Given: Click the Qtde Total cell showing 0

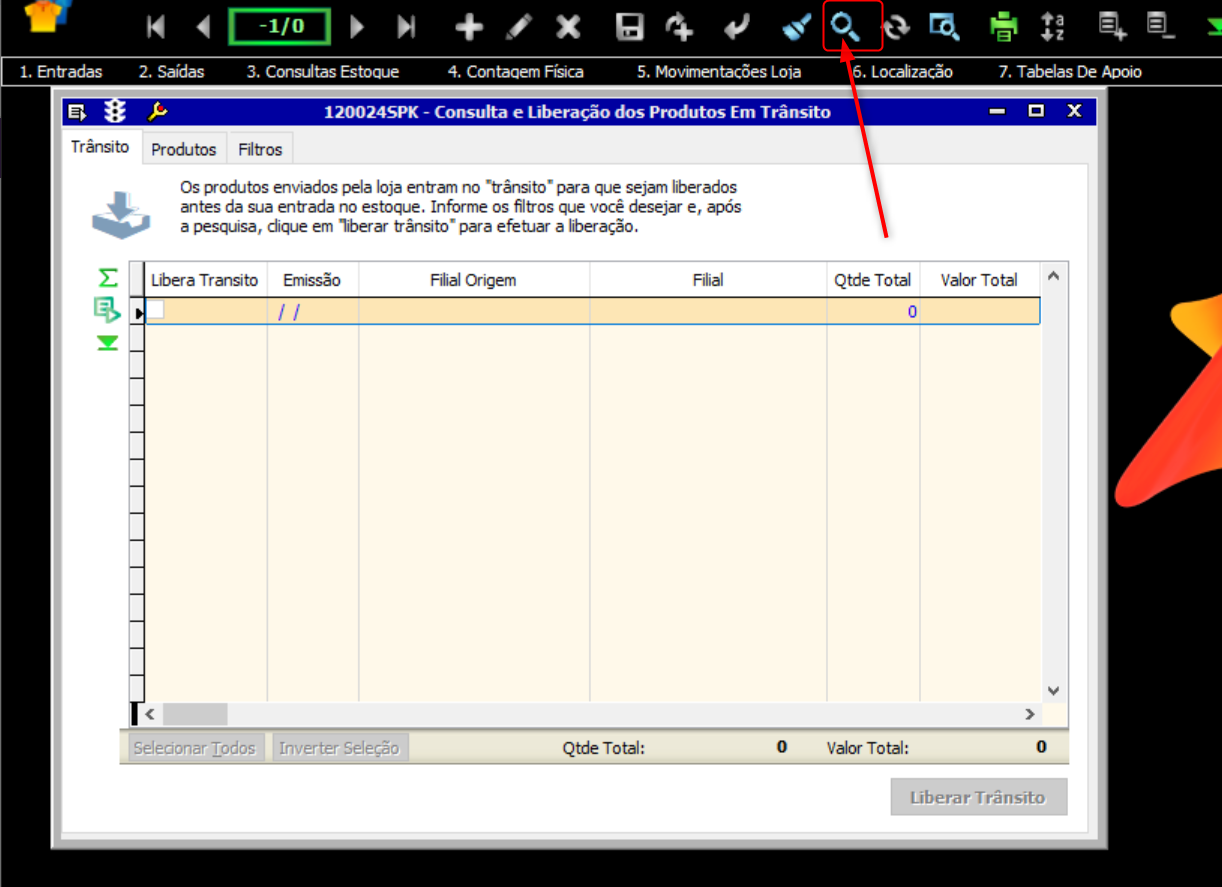Looking at the screenshot, I should [x=873, y=311].
